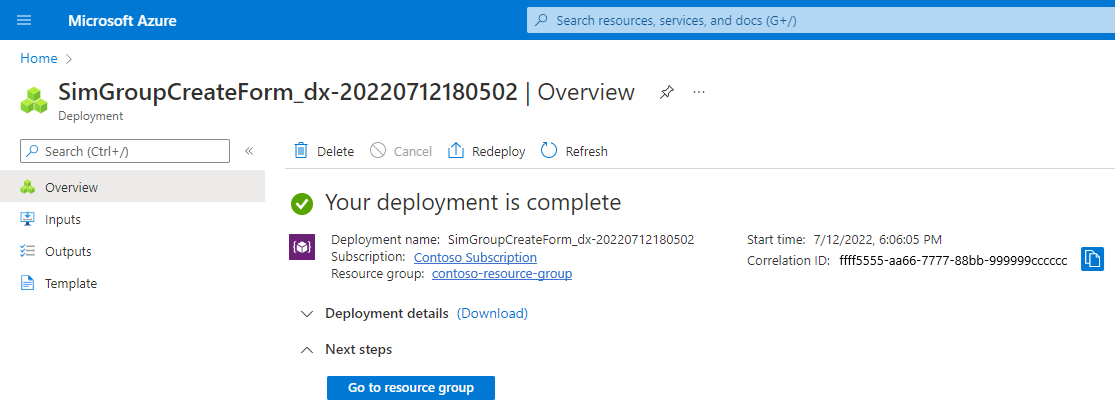Screen dimensions: 1115x413
Task: Click the magnifier icon in global search
Action: (541, 20)
